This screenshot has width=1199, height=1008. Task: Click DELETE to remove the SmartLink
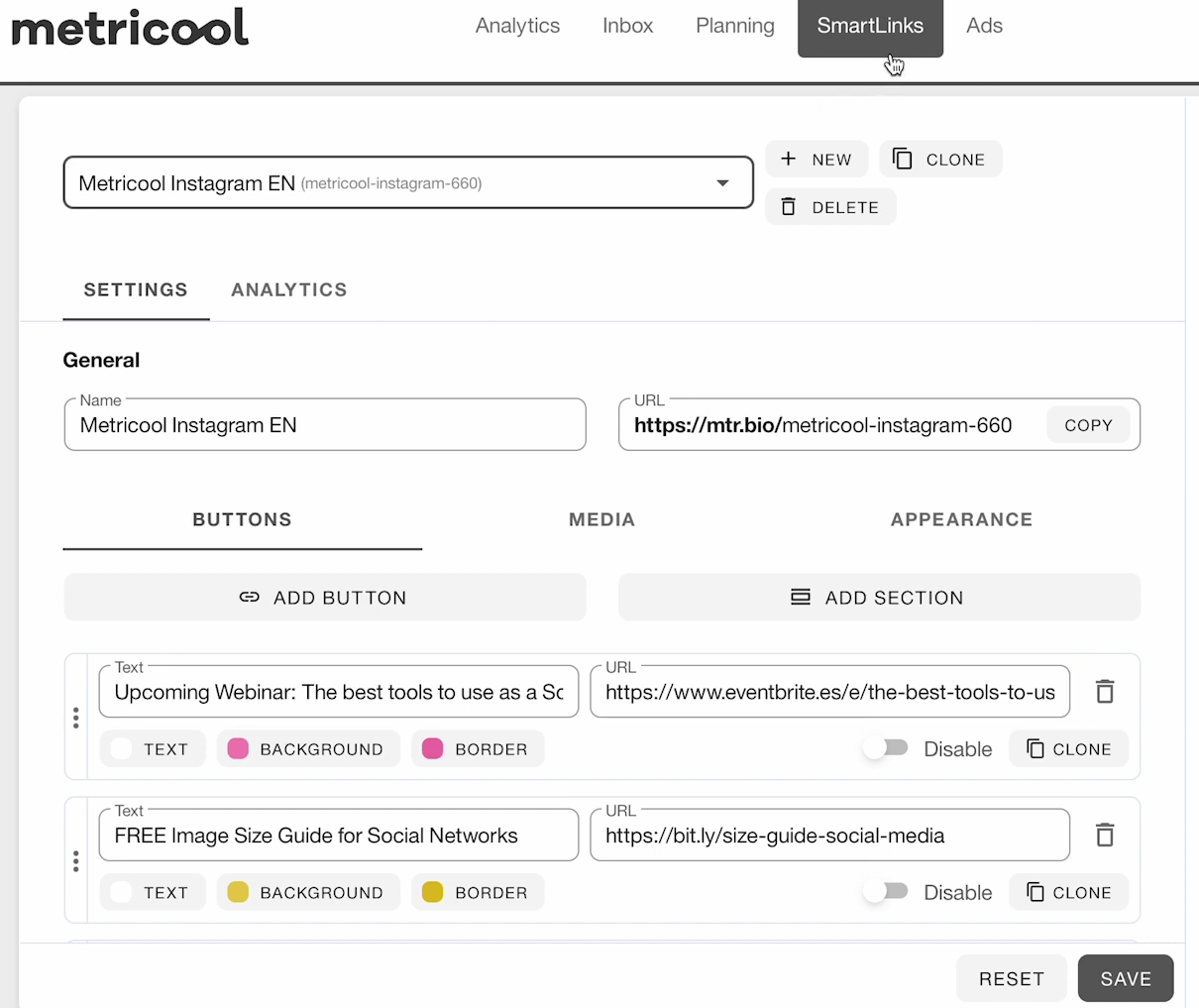pyautogui.click(x=830, y=207)
